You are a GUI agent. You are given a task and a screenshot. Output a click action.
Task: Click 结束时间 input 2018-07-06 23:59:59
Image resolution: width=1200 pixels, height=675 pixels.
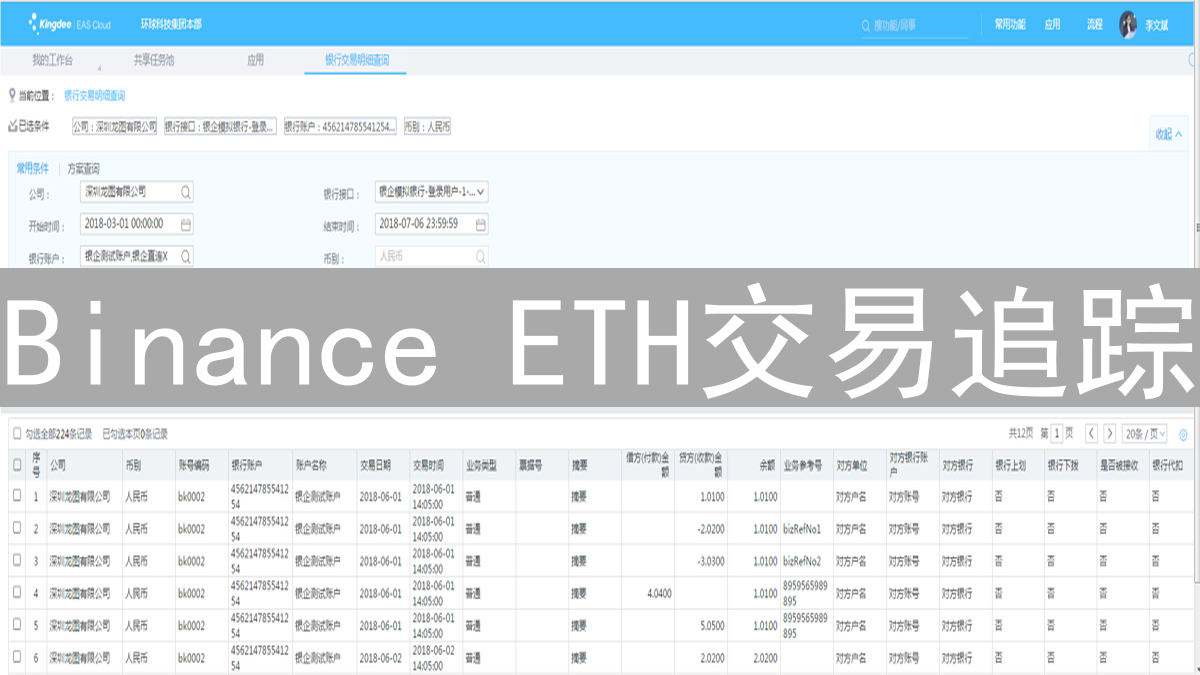coord(432,224)
